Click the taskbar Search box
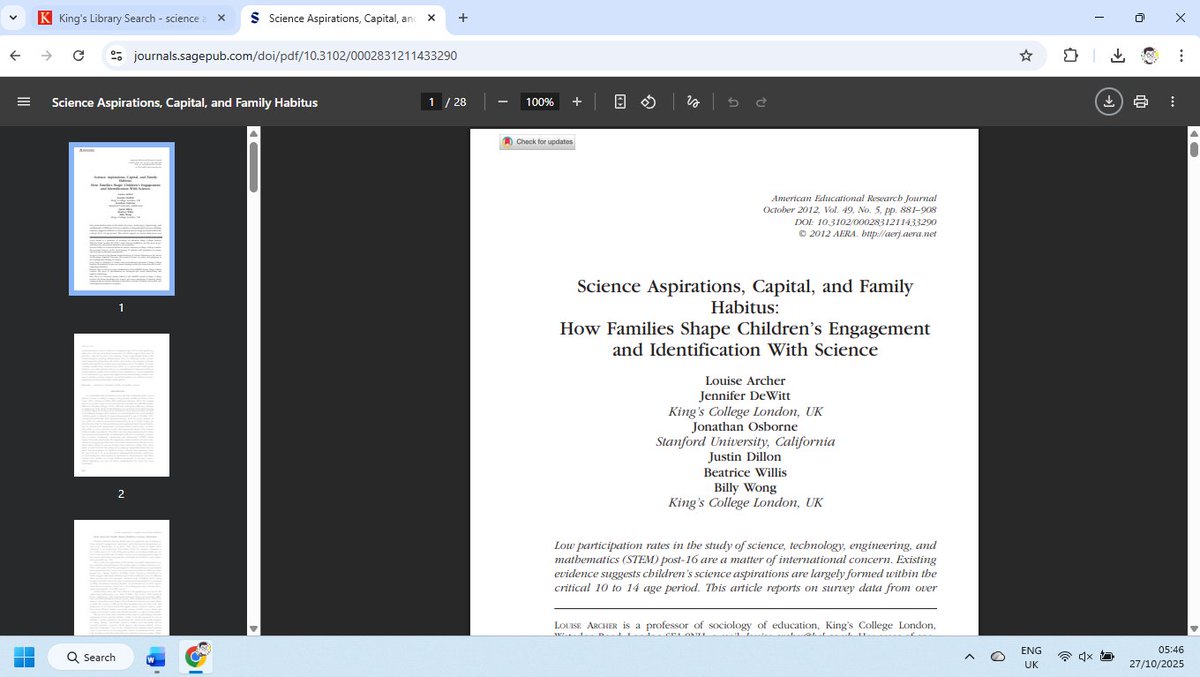 [89, 657]
